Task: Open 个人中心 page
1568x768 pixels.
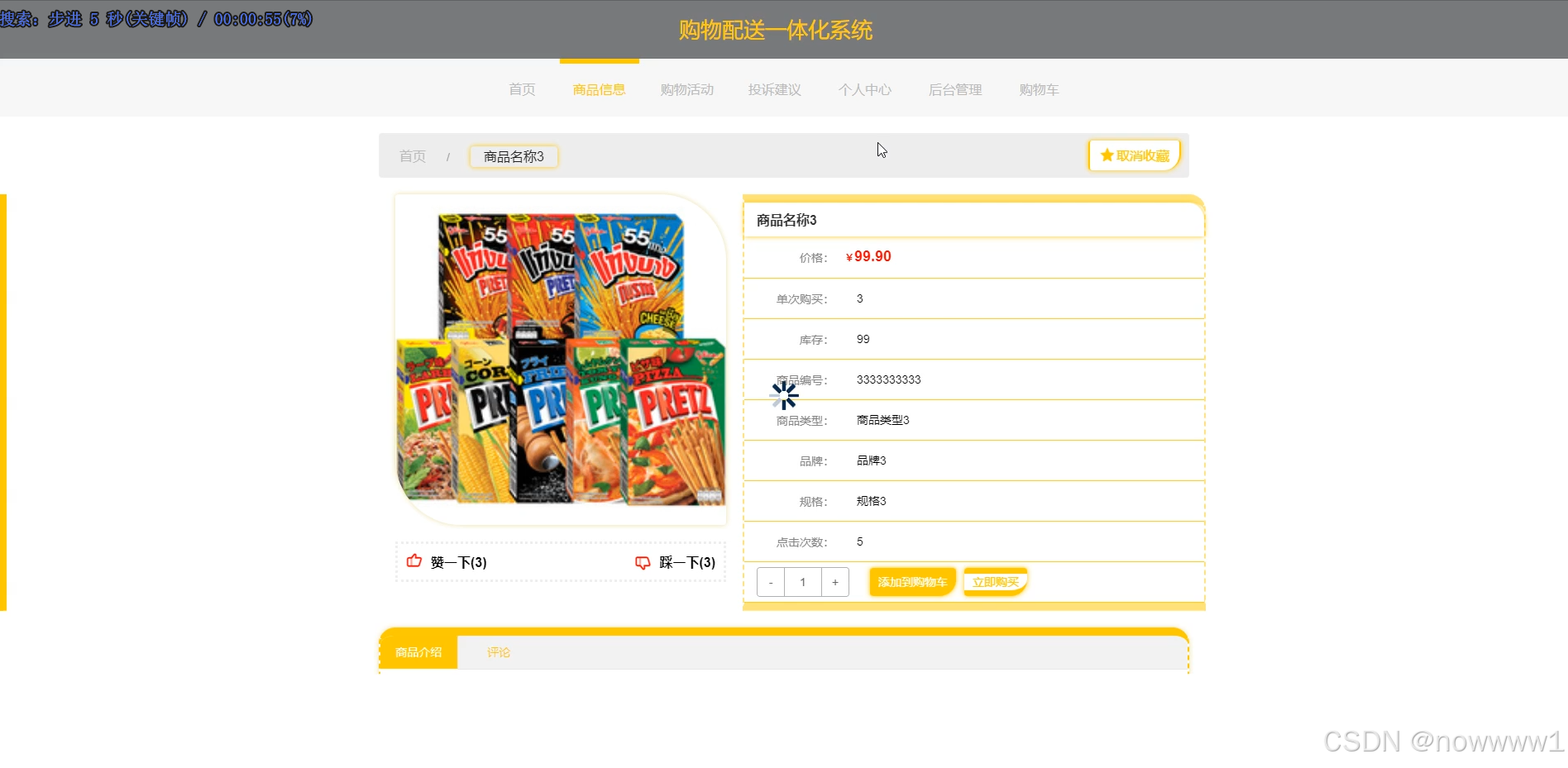Action: point(865,89)
